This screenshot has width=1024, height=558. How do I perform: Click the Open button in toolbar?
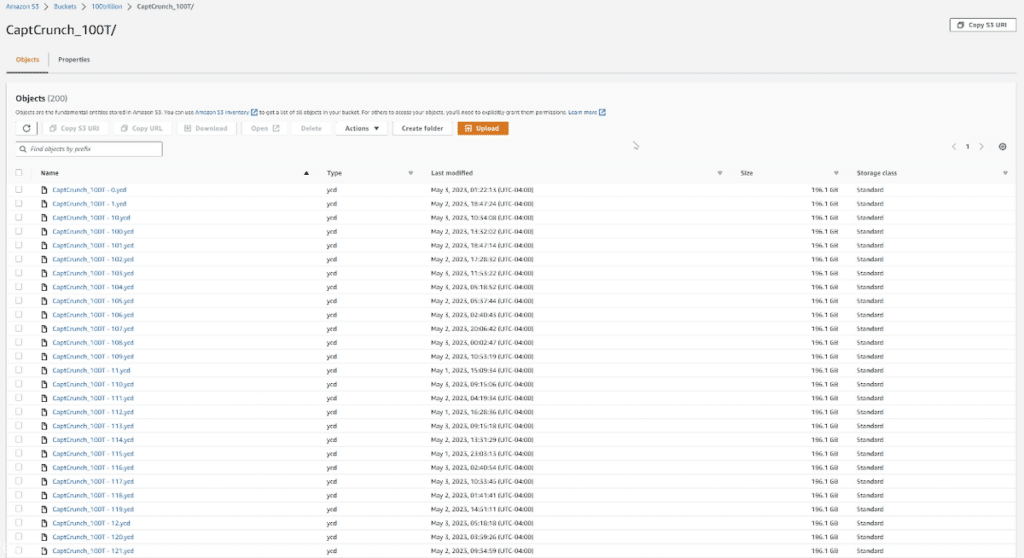point(264,128)
